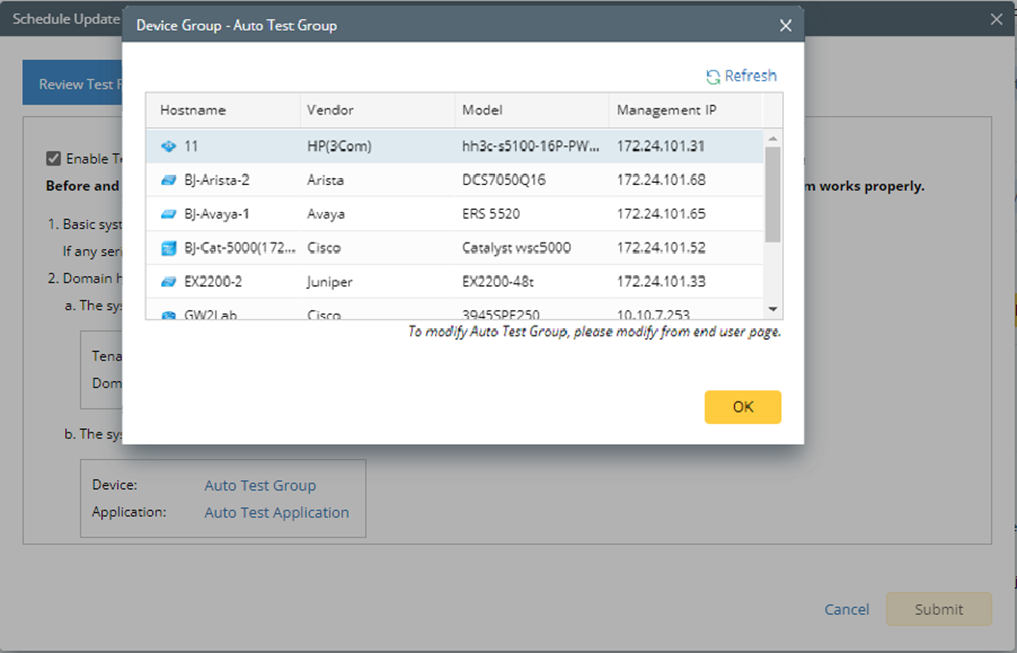Click the switch icon for BJ-Avaya-1

coord(168,214)
